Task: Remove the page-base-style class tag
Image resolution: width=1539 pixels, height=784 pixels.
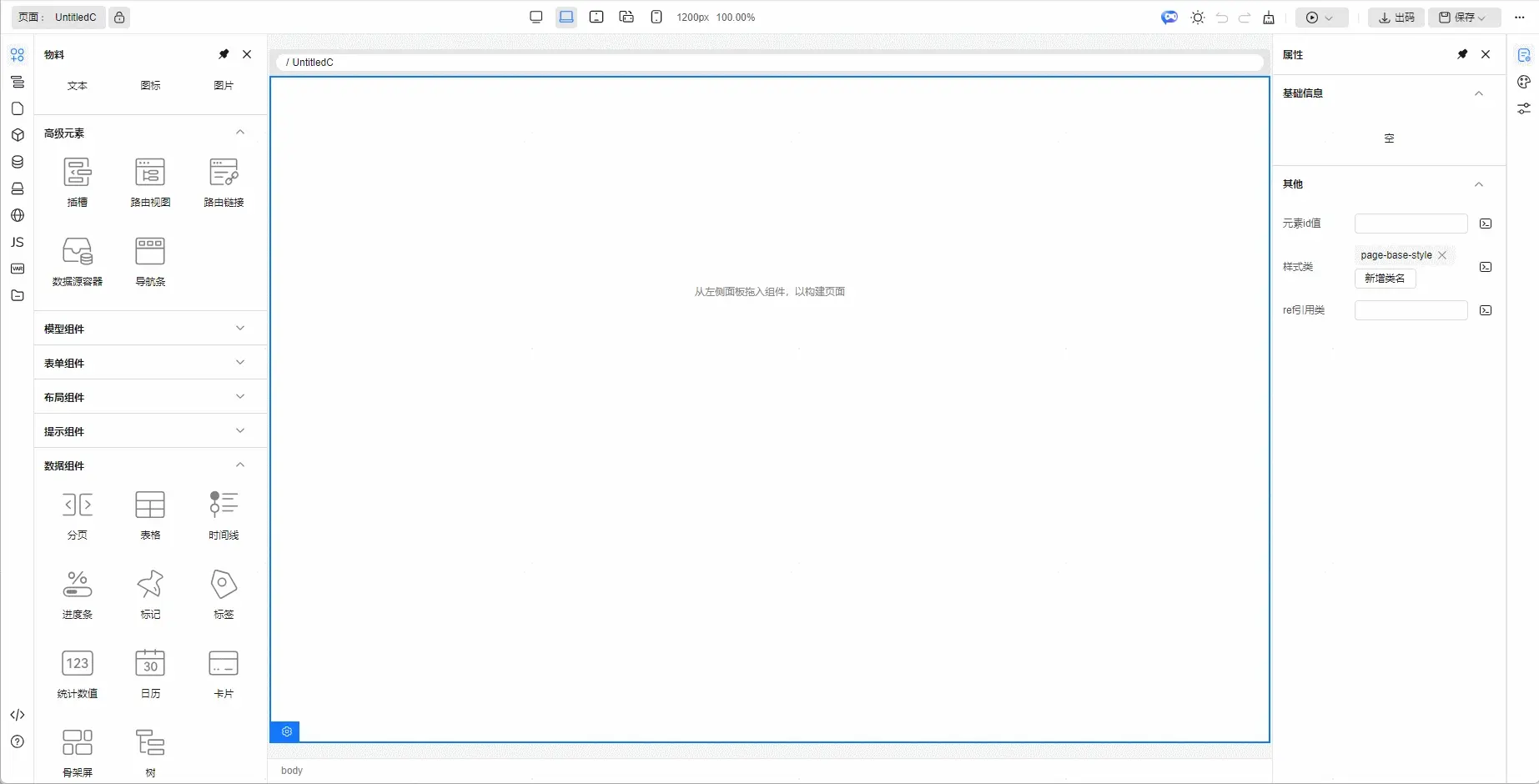Action: (x=1442, y=255)
